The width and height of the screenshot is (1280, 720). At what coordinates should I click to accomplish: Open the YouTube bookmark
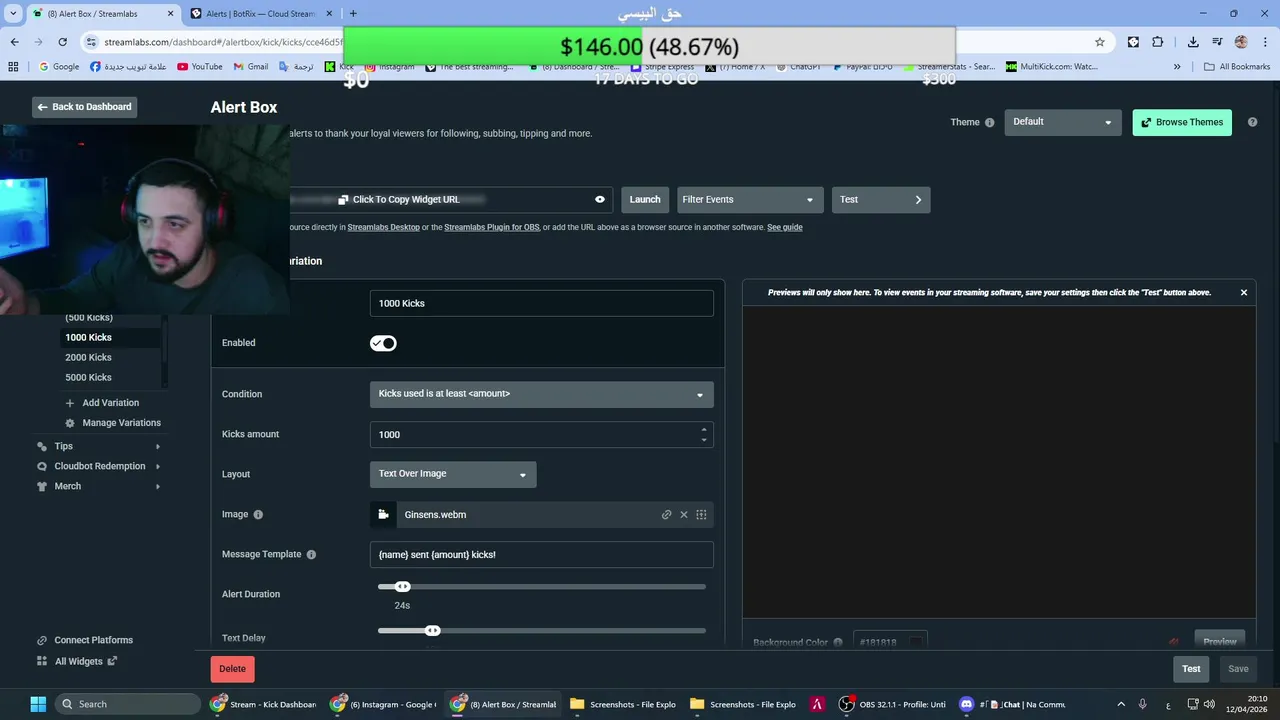tap(200, 67)
